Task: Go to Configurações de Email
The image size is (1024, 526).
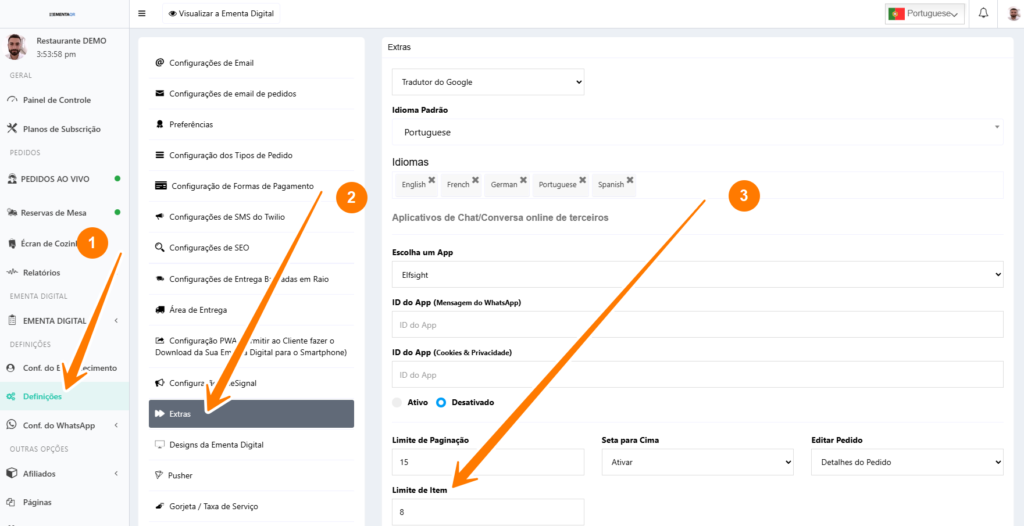Action: click(x=211, y=63)
